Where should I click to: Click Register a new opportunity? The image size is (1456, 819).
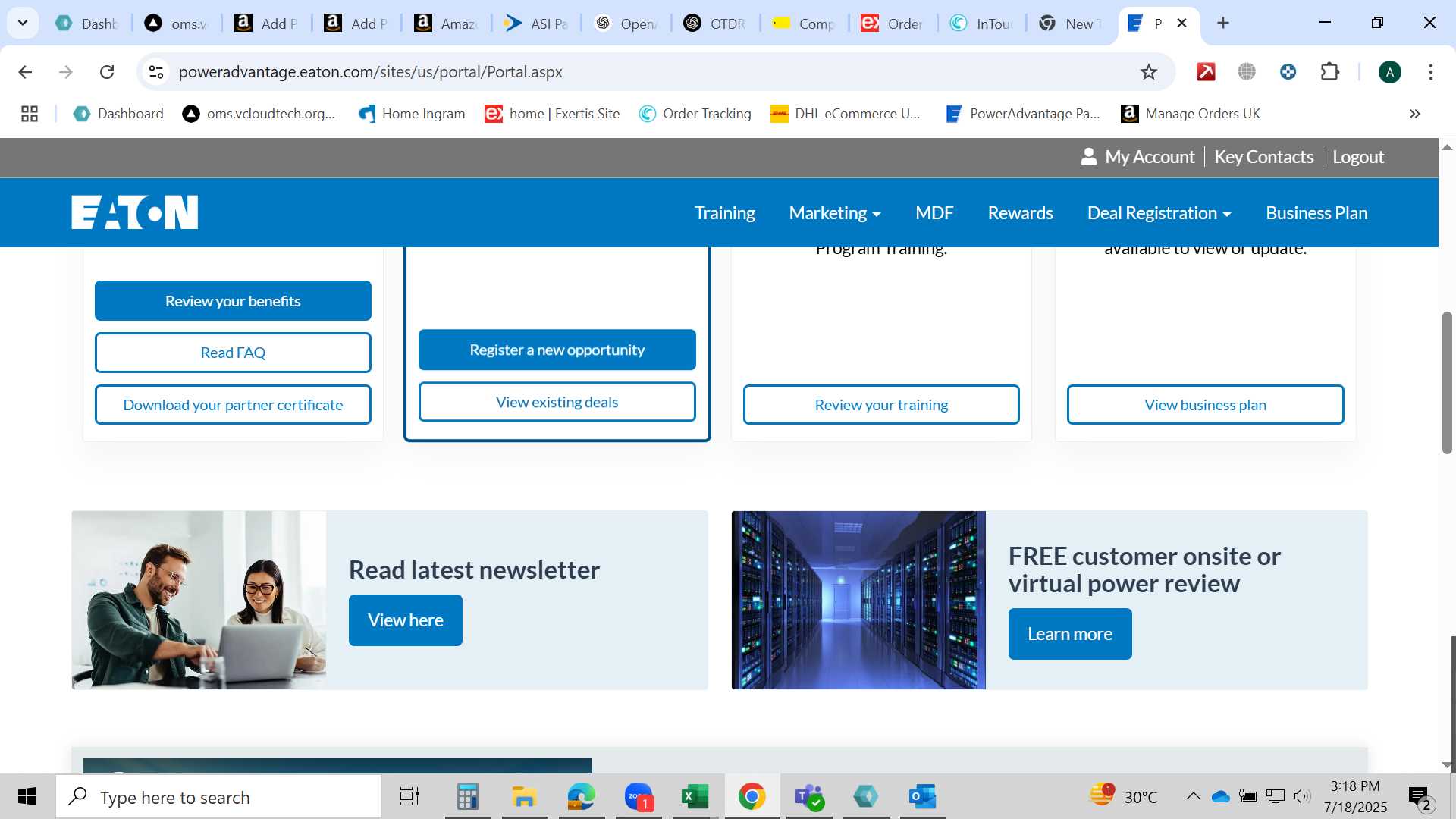click(557, 350)
